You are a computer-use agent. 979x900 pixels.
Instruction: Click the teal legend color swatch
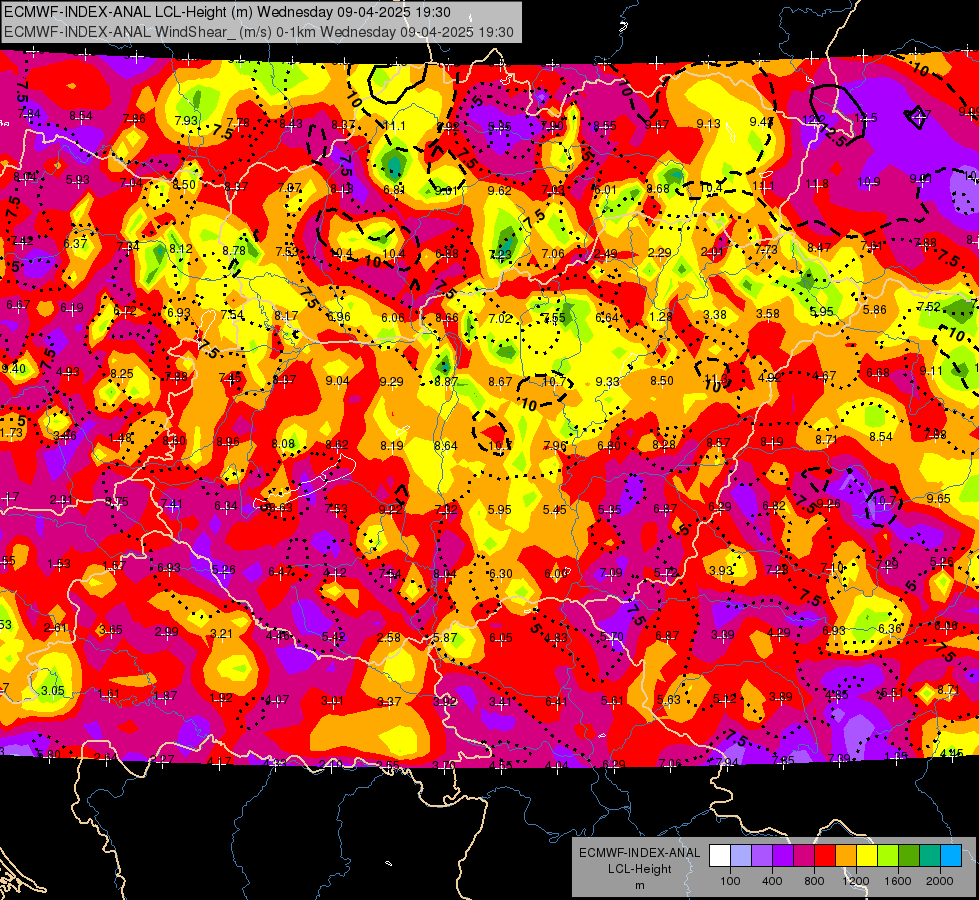click(x=930, y=856)
